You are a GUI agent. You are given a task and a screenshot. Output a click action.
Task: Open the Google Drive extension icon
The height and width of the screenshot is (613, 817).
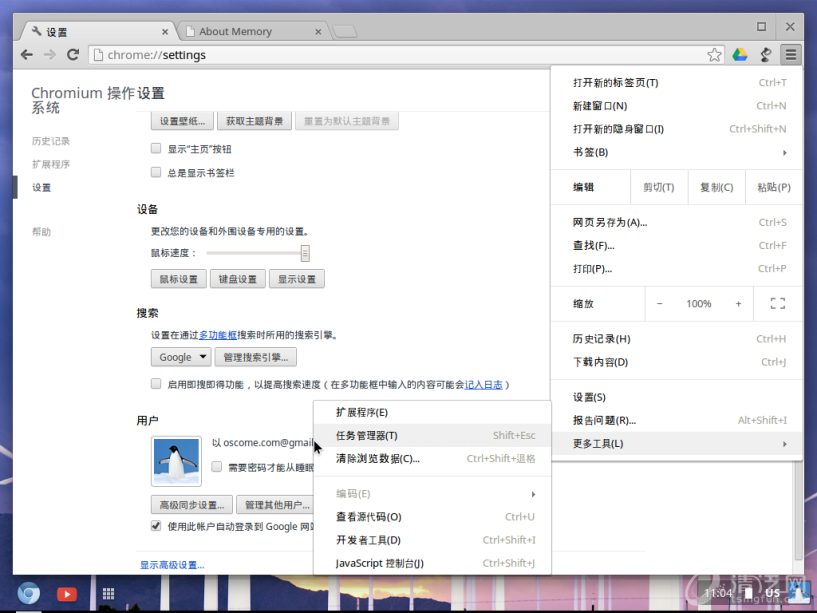(740, 55)
